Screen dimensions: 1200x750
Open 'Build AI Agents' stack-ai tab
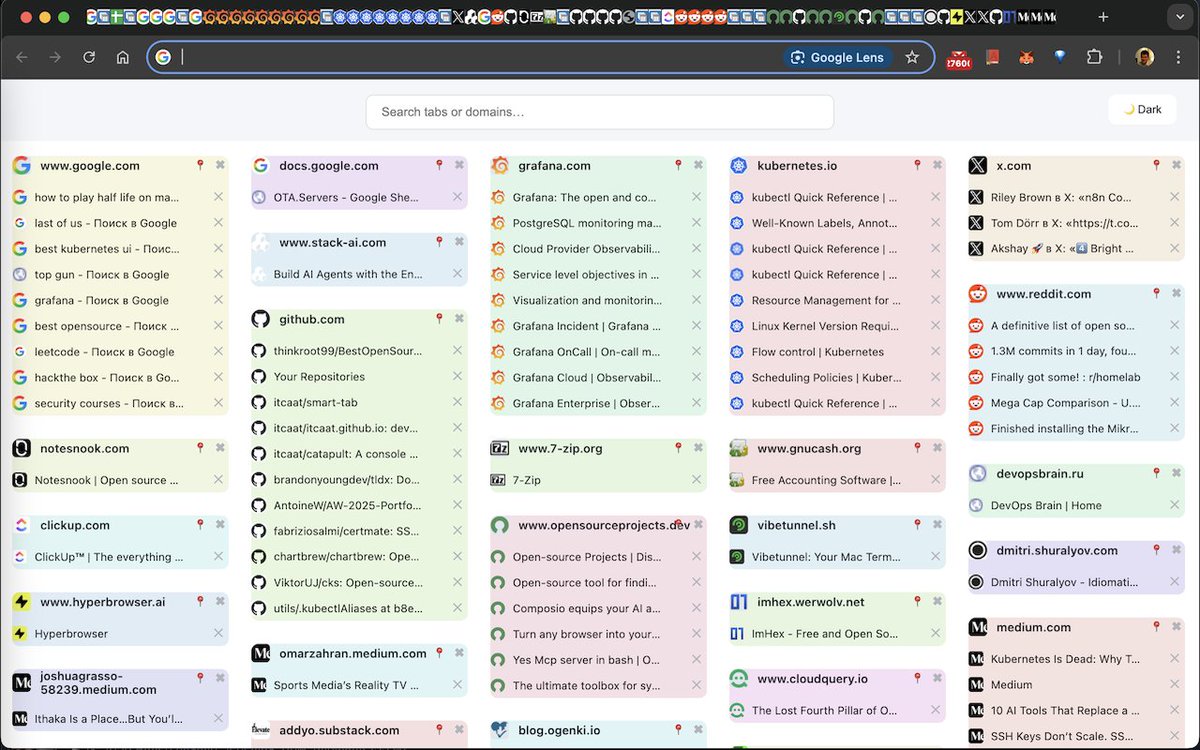(348, 274)
